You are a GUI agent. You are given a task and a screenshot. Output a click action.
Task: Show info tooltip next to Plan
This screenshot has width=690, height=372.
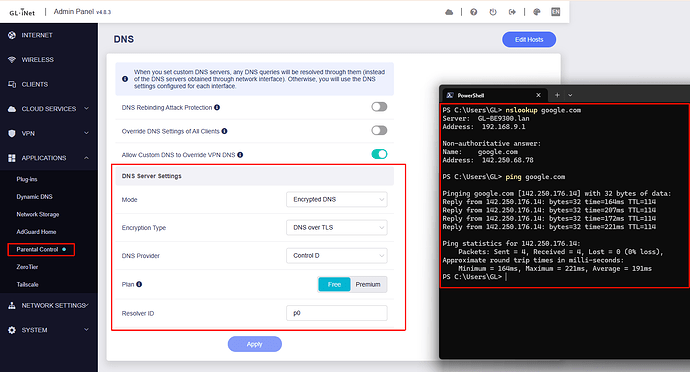[139, 284]
